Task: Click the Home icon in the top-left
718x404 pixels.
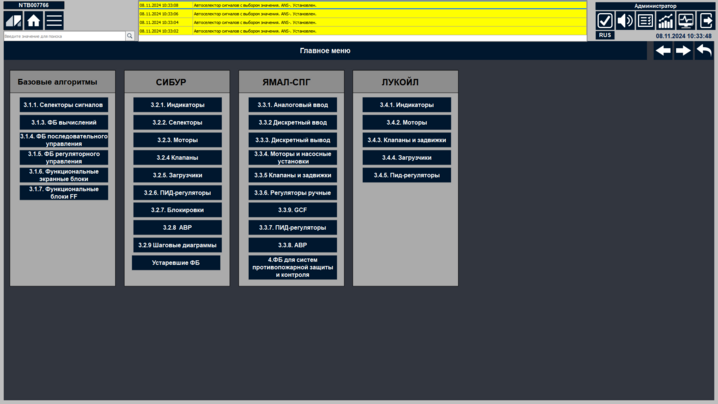Action: 33,20
